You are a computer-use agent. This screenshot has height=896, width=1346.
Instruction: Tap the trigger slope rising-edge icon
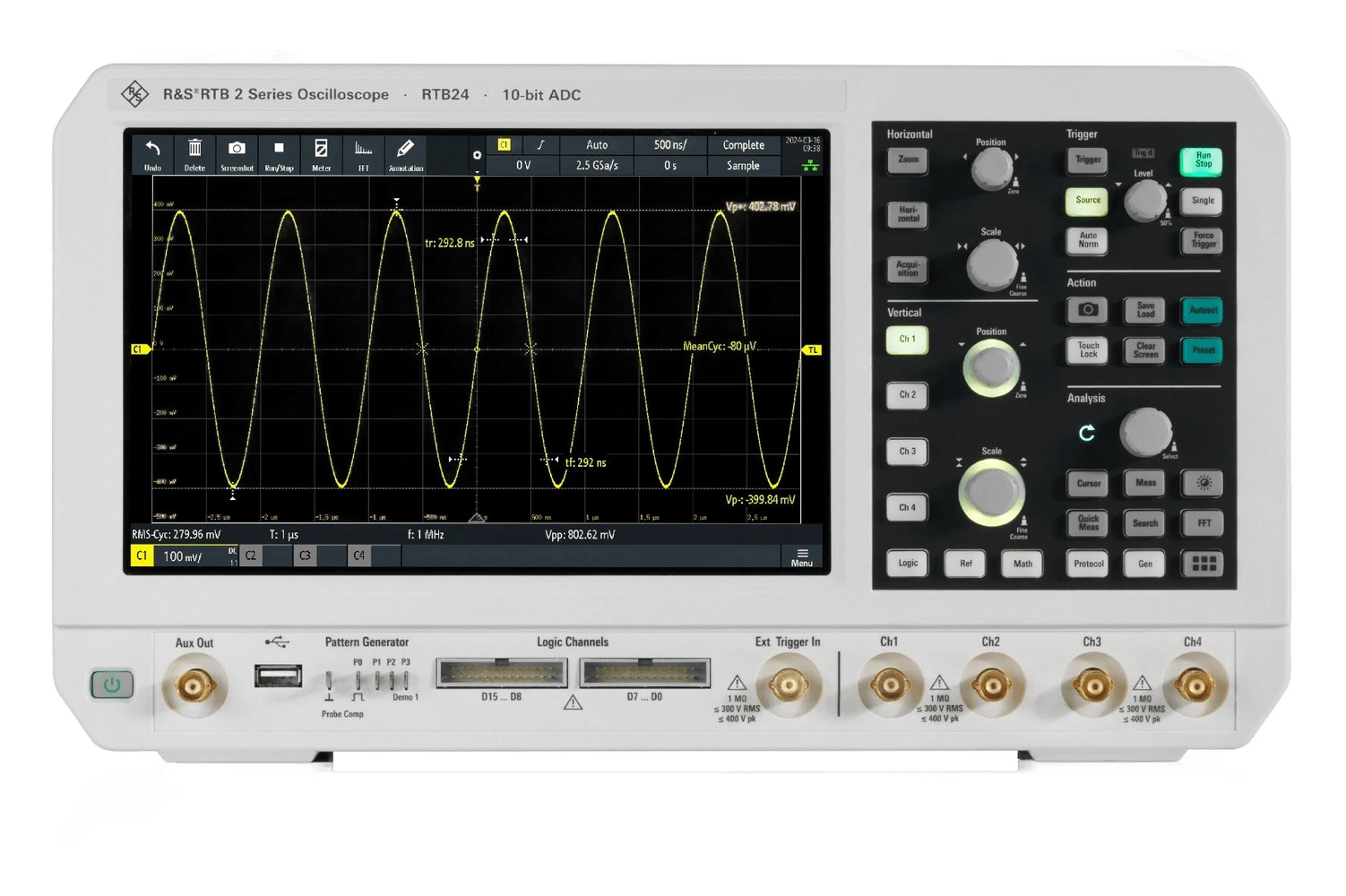click(540, 144)
